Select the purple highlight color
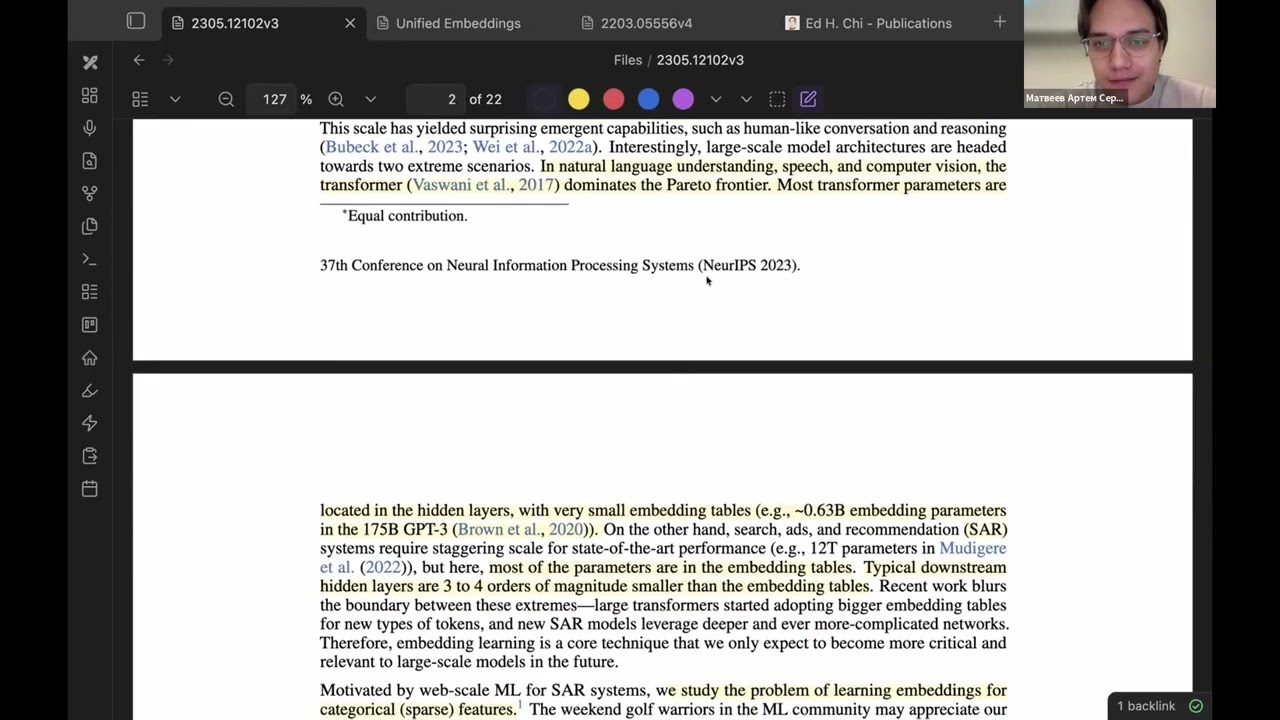This screenshot has height=720, width=1280. tap(683, 99)
